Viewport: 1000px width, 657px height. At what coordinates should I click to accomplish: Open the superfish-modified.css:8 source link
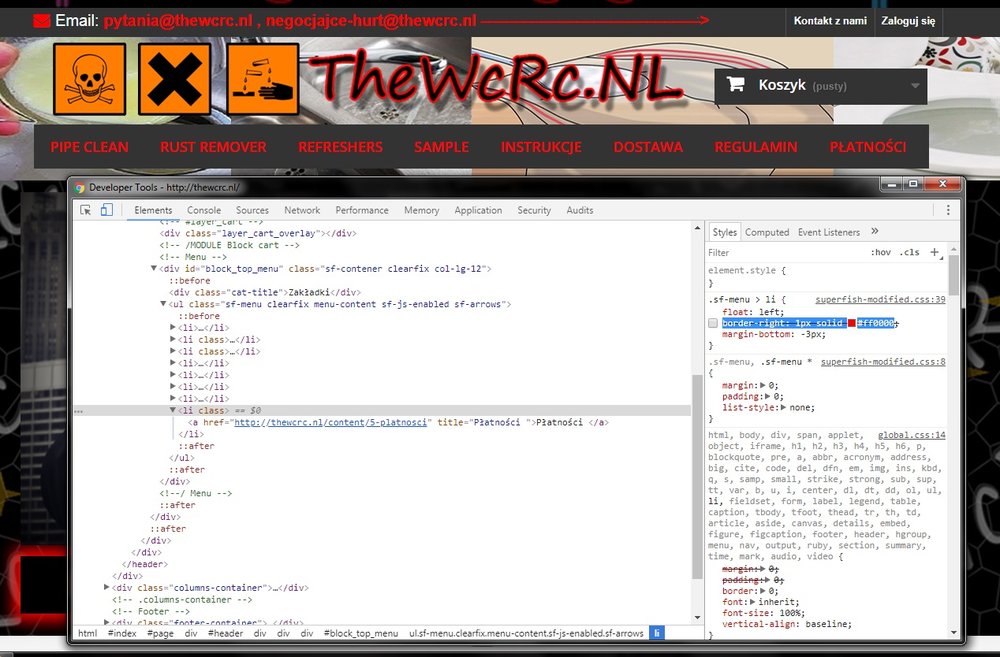[883, 362]
